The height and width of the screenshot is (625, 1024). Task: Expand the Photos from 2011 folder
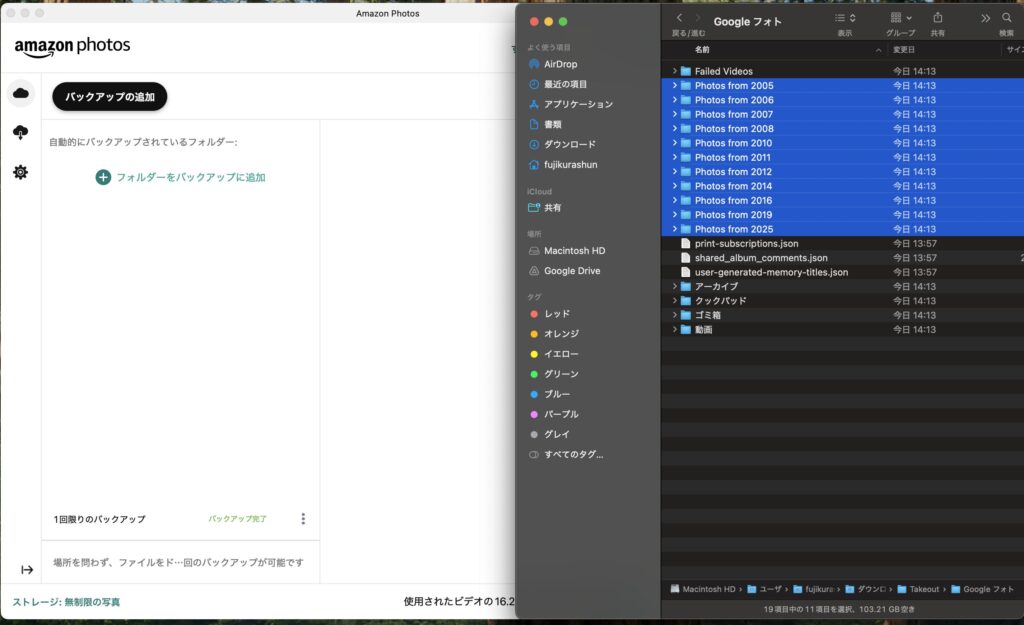tap(675, 157)
